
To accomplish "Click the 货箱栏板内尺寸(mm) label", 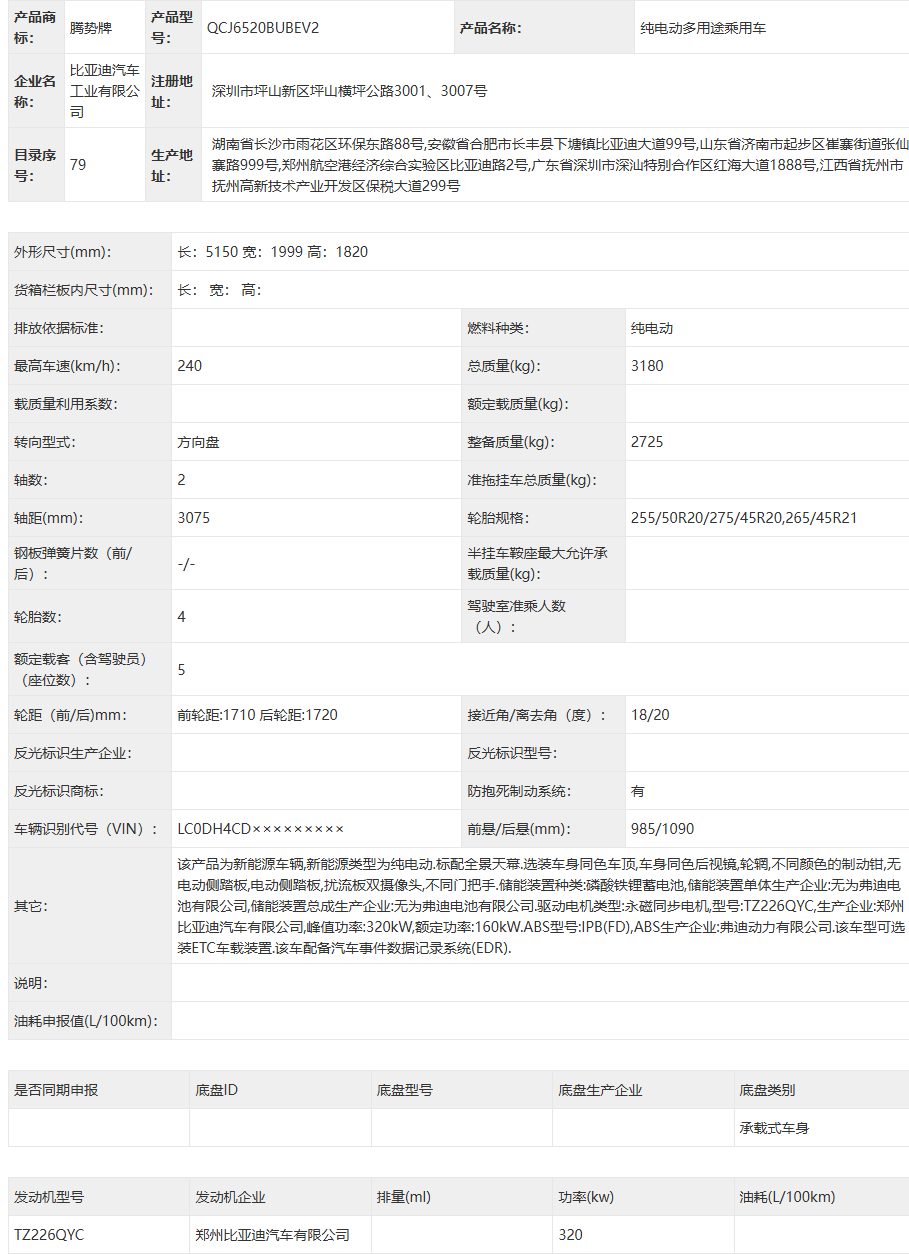I will point(84,290).
